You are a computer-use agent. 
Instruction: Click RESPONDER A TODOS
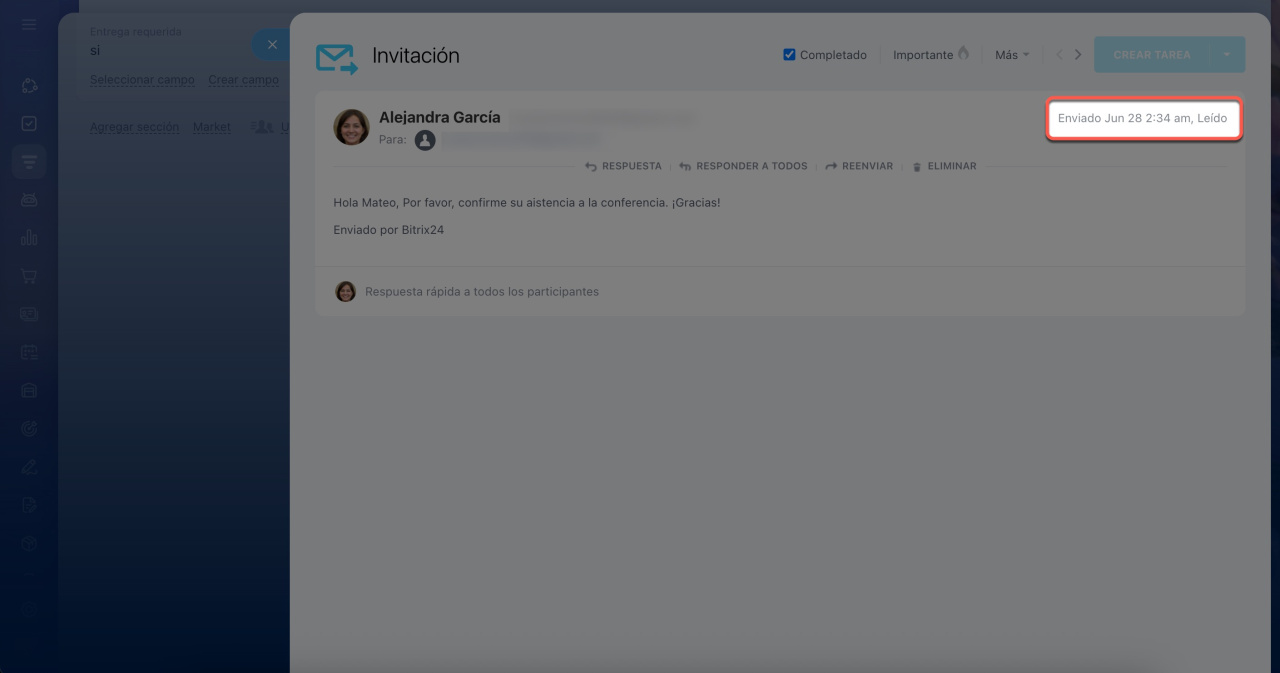click(x=743, y=166)
